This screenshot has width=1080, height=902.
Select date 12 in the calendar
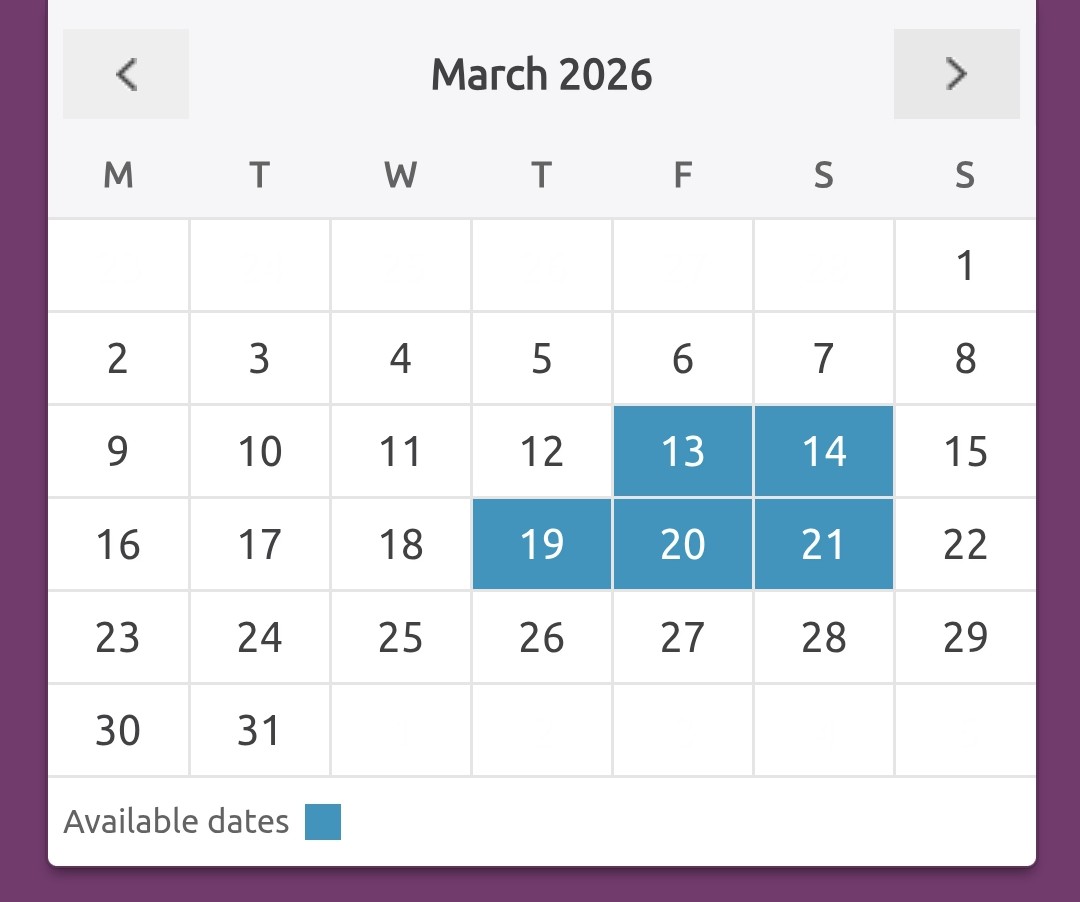click(542, 451)
